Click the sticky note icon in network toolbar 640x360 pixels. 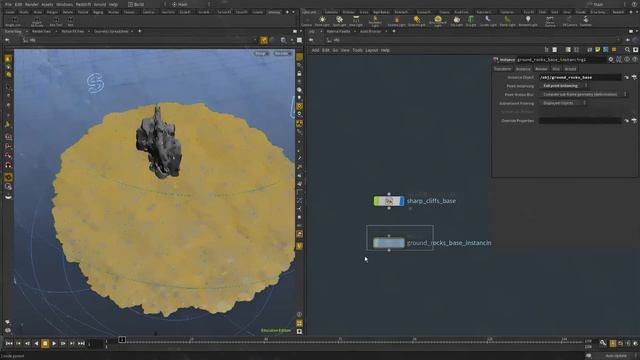(598, 50)
